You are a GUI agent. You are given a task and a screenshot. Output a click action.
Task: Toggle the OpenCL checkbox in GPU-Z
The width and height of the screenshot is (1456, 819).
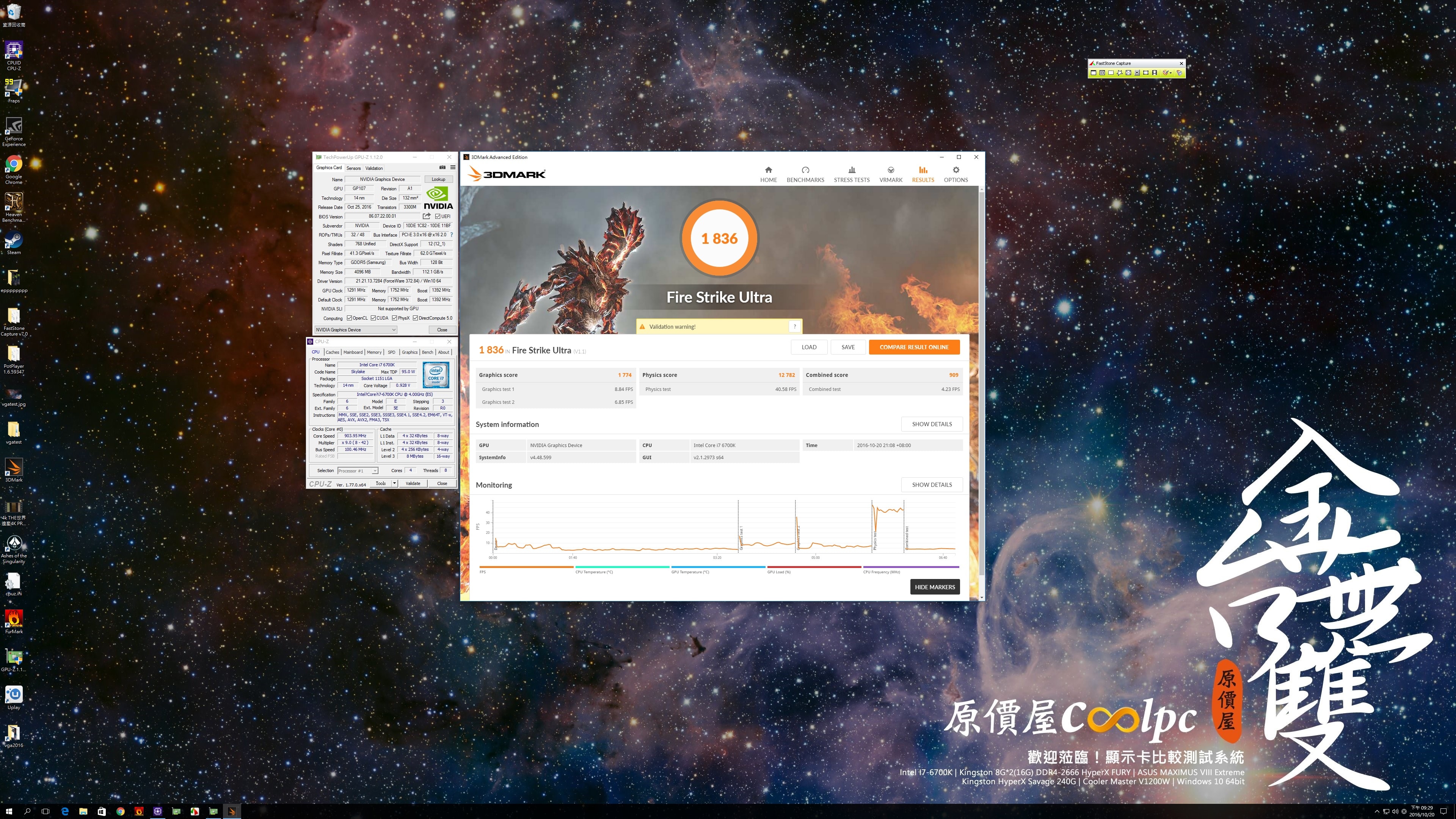[x=349, y=318]
